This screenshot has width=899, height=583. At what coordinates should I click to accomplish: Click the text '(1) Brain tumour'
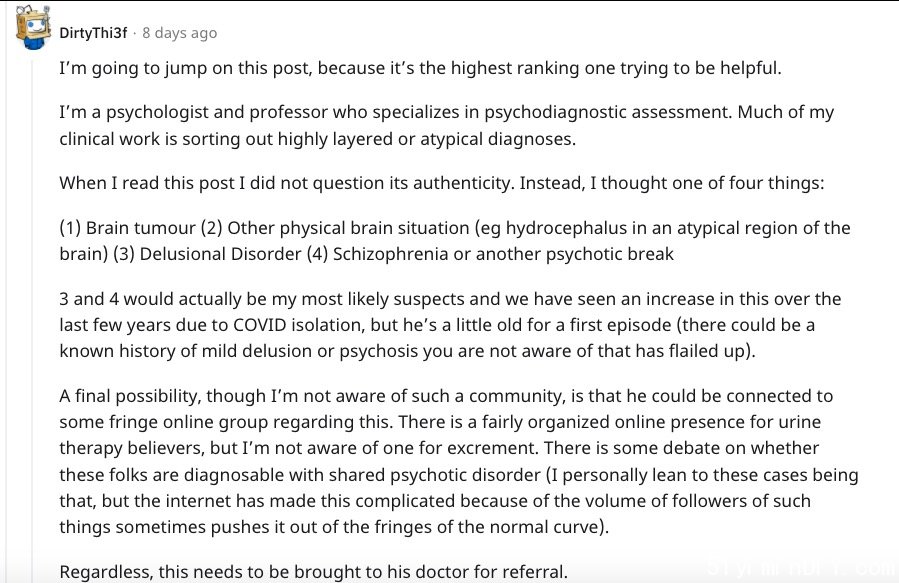coord(127,228)
